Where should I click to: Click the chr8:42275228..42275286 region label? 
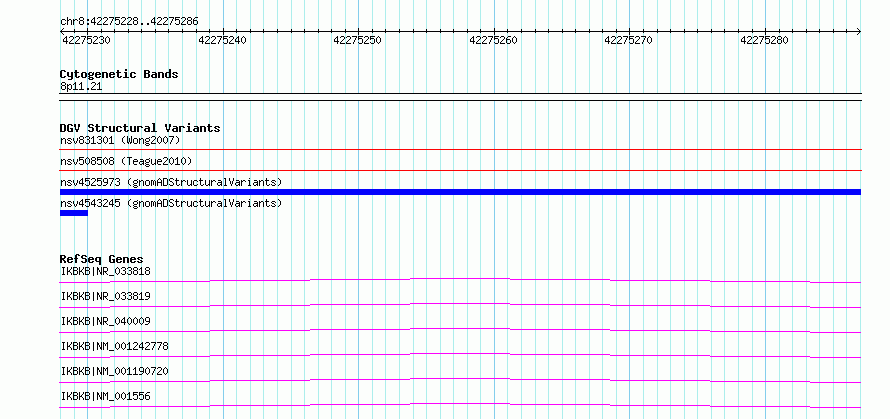tap(129, 22)
